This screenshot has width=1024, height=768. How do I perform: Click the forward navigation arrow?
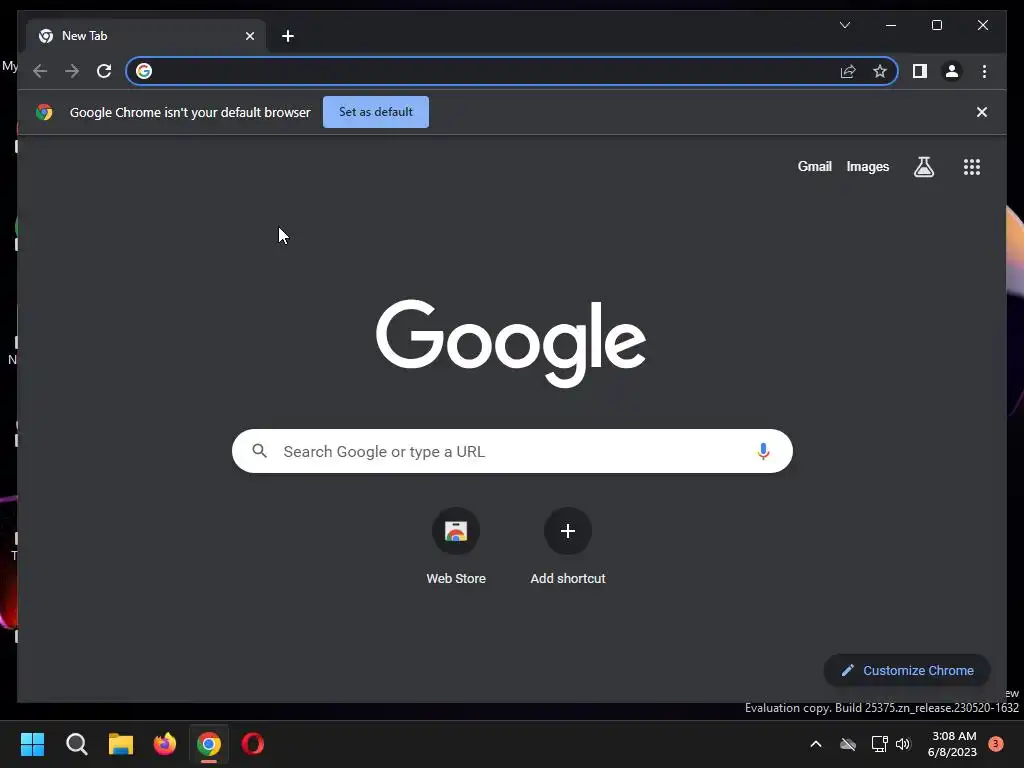72,71
